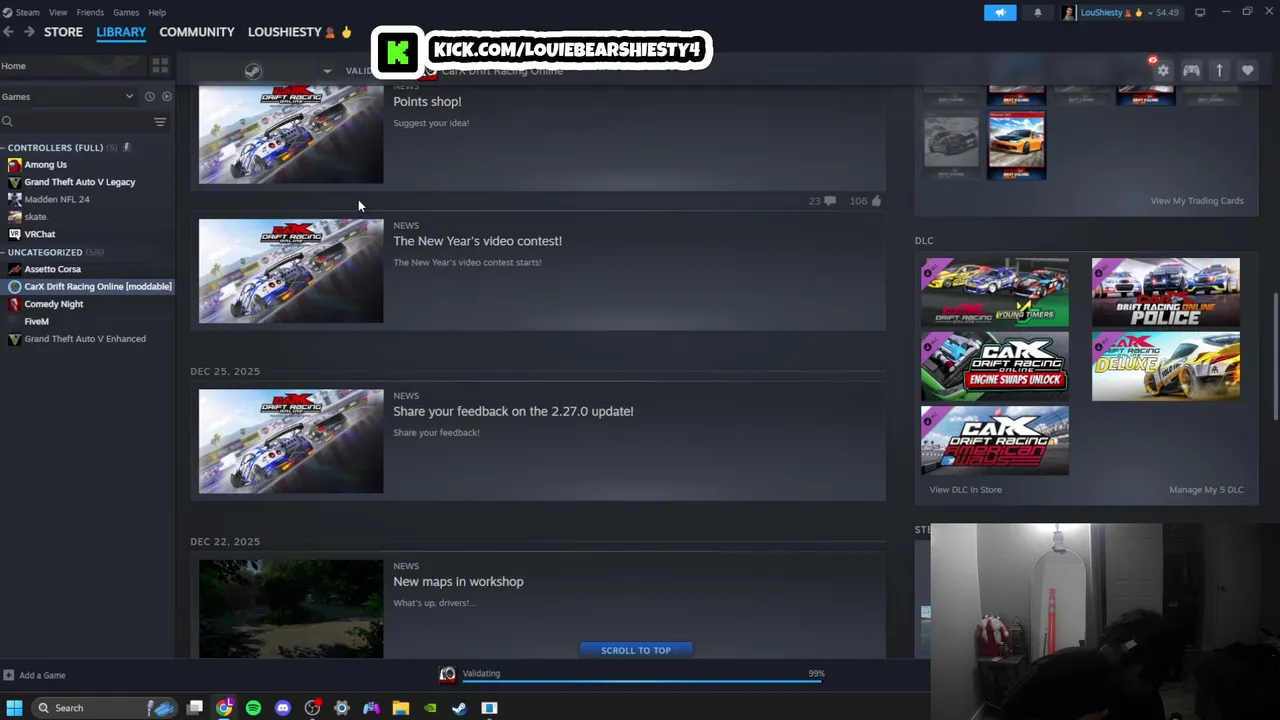Open the View menu

(x=58, y=12)
